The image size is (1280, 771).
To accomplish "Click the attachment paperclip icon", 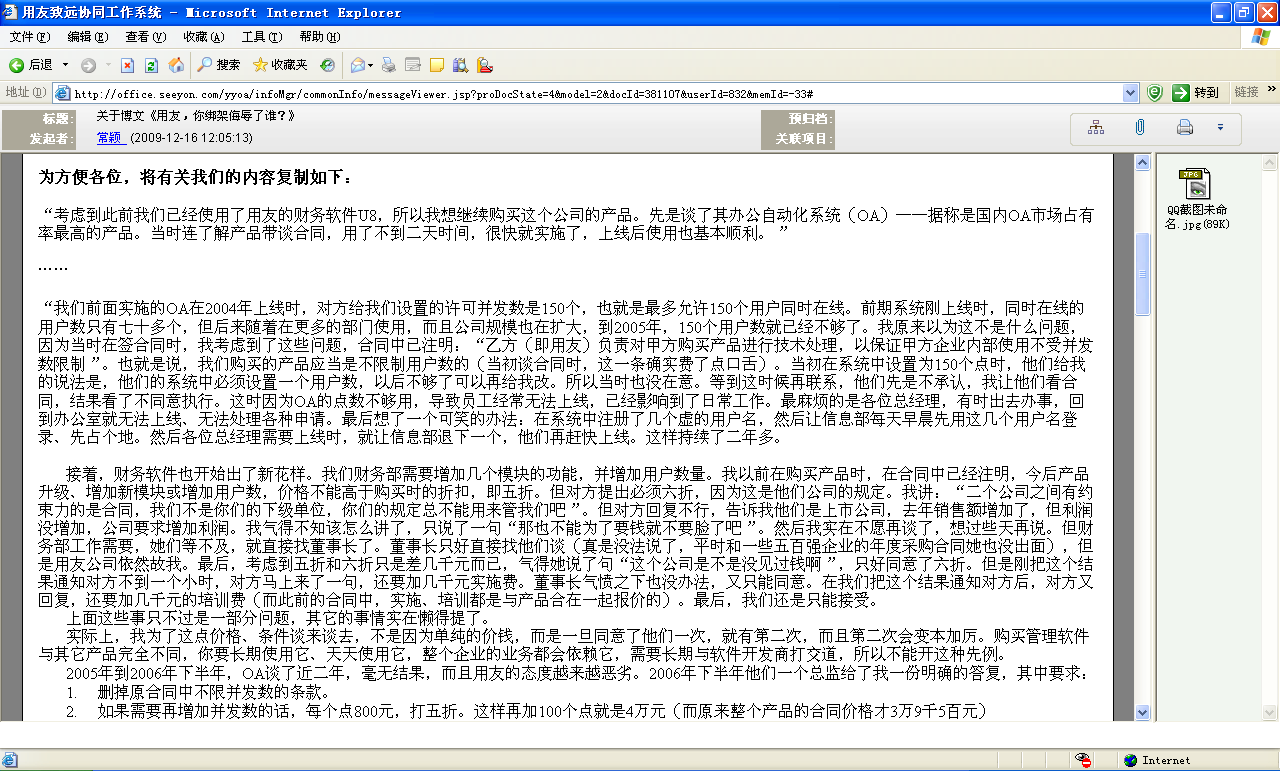I will (x=1140, y=127).
